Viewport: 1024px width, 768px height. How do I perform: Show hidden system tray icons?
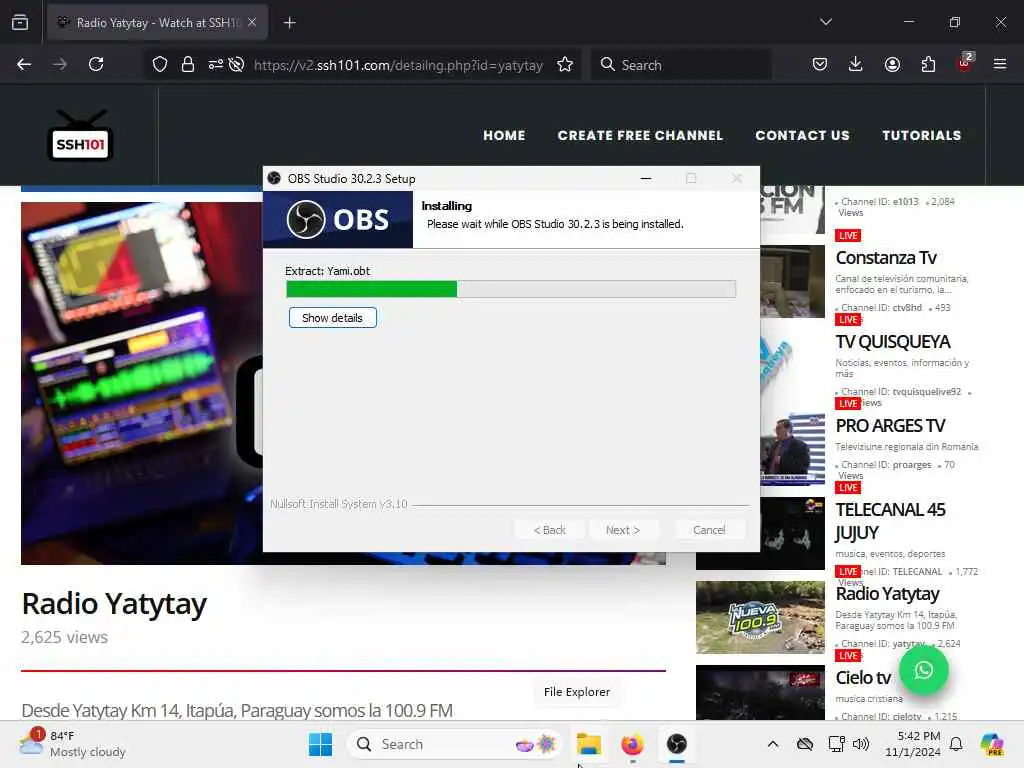click(x=773, y=744)
